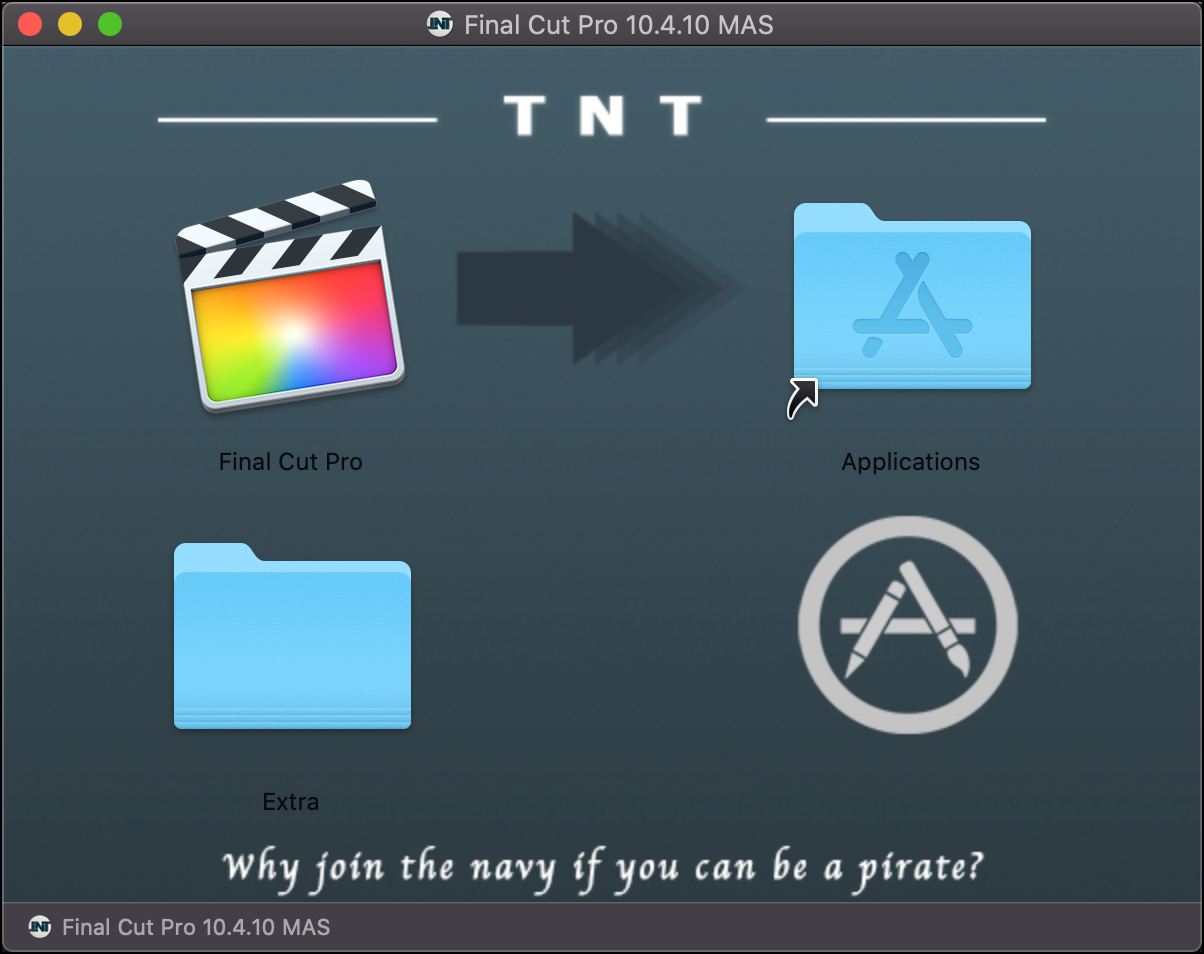This screenshot has width=1204, height=954.
Task: Select the Final Cut Pro clapperboard icon
Action: pos(290,296)
